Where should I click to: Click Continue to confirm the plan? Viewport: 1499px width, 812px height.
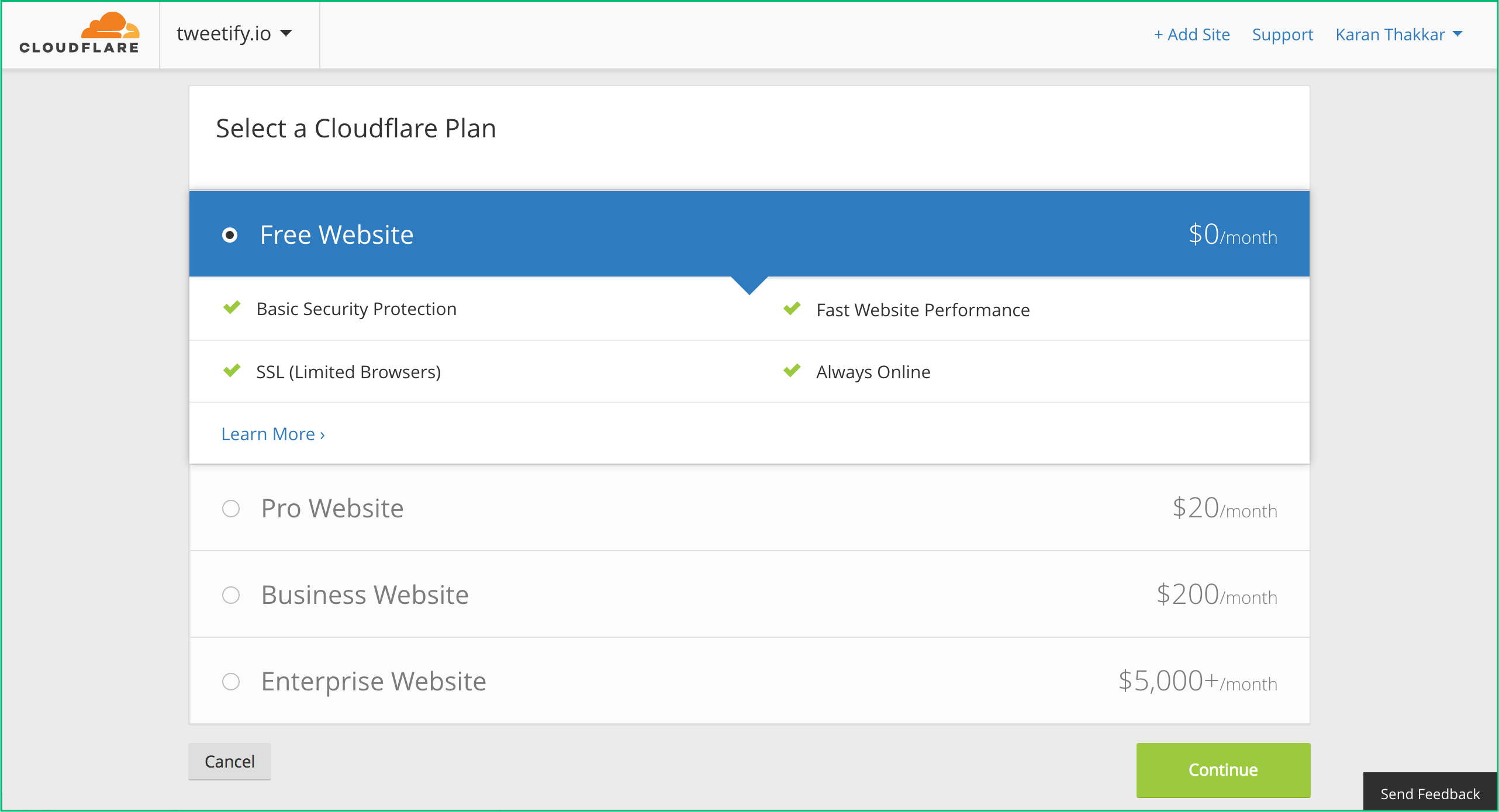pos(1222,770)
